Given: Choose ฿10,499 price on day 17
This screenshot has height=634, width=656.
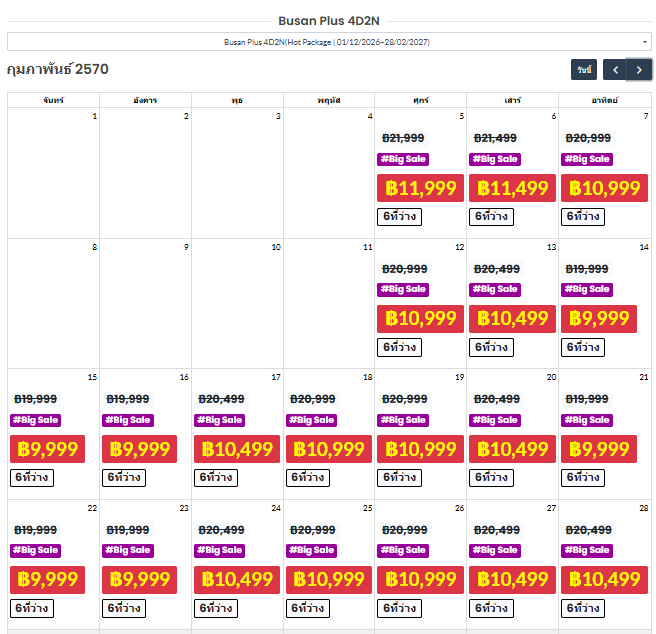Looking at the screenshot, I should coord(237,449).
